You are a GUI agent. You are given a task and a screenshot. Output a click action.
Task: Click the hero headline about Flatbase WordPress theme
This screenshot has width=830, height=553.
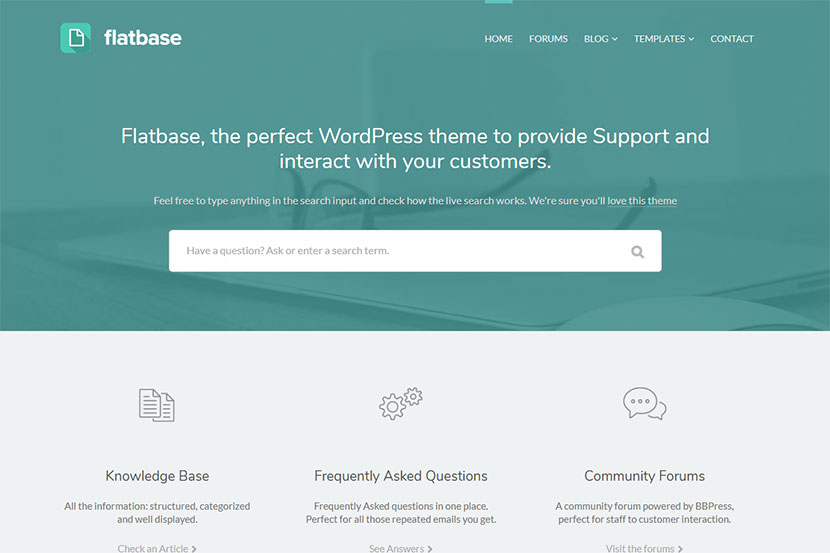[415, 149]
